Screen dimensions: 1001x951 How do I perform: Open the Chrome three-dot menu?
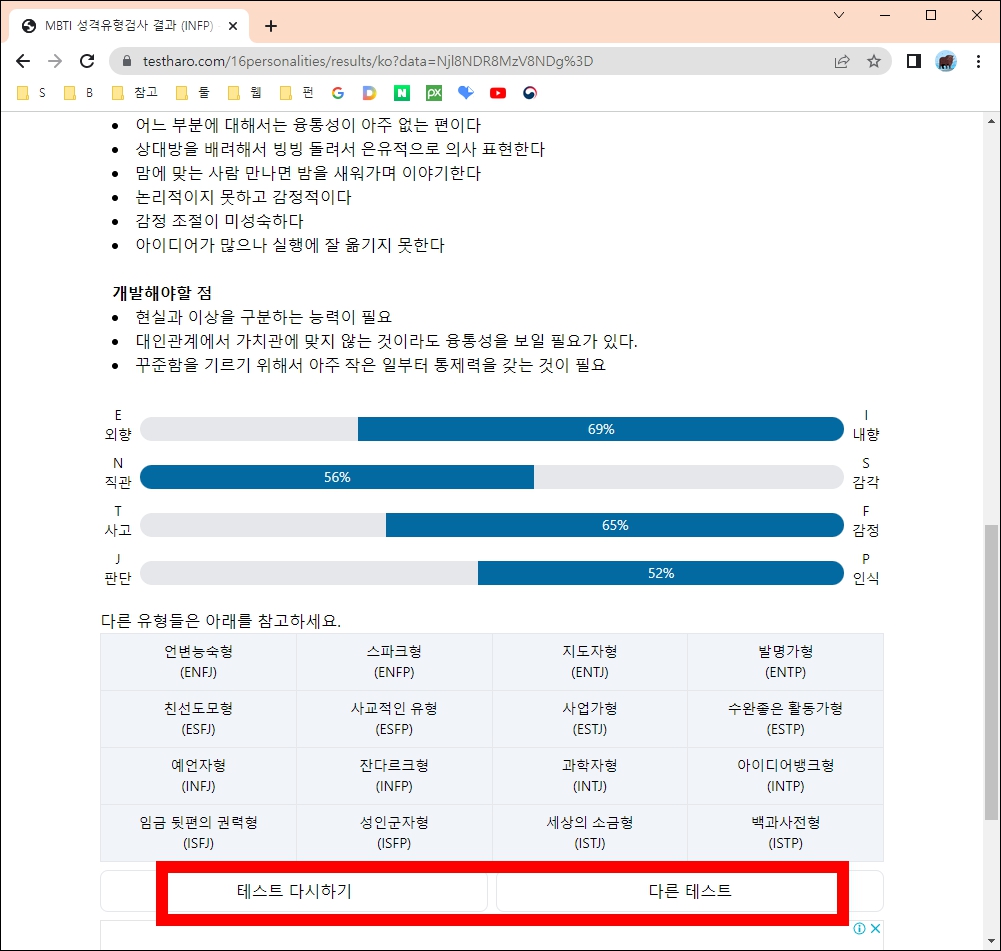tap(978, 60)
